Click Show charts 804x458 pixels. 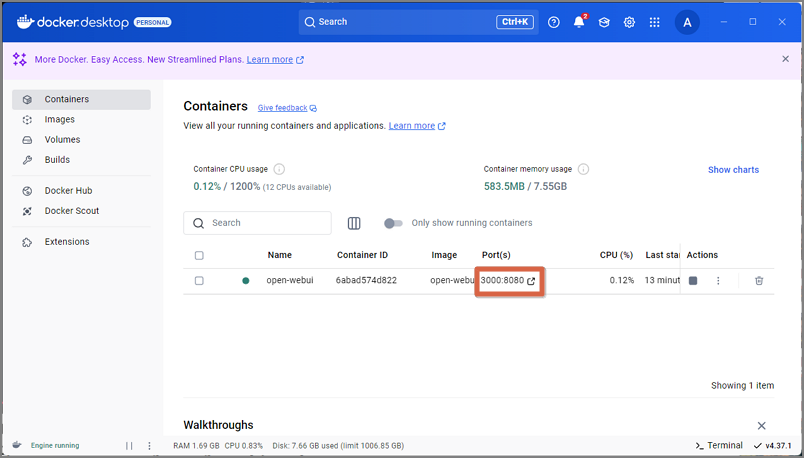[733, 170]
